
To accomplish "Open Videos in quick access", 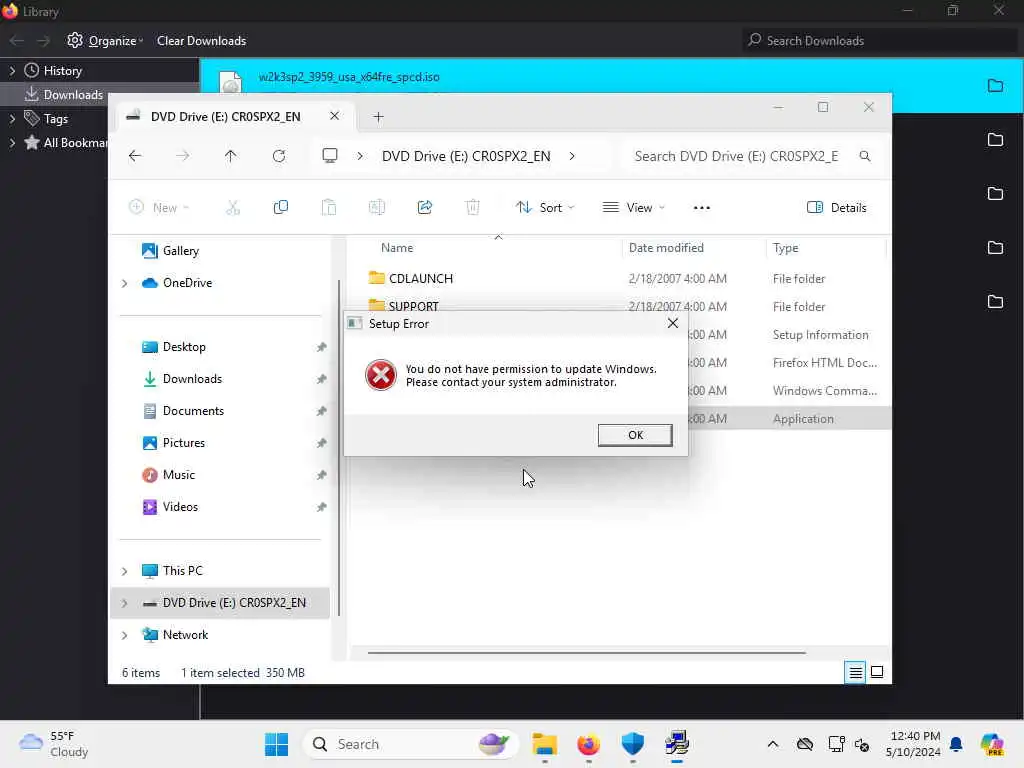I will [x=180, y=507].
